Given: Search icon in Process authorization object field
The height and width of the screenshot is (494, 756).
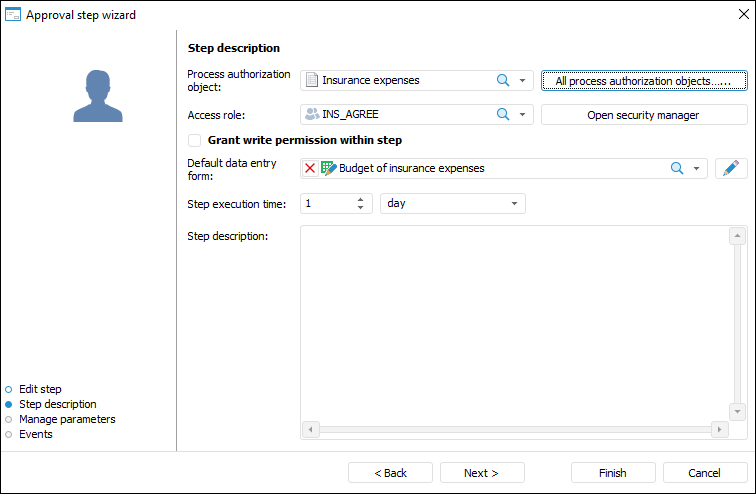Looking at the screenshot, I should 503,80.
